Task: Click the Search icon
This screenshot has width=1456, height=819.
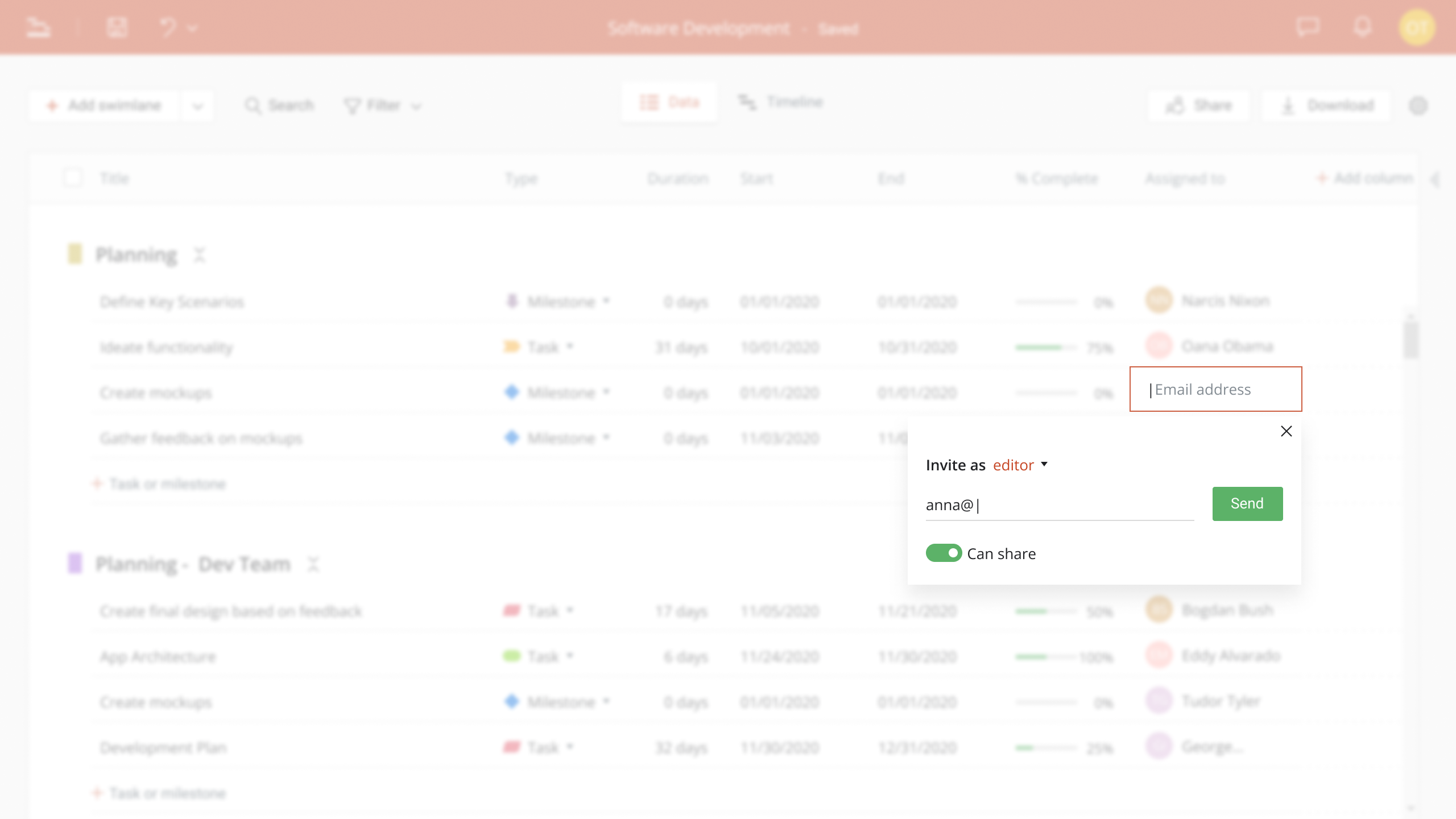Action: pos(254,105)
